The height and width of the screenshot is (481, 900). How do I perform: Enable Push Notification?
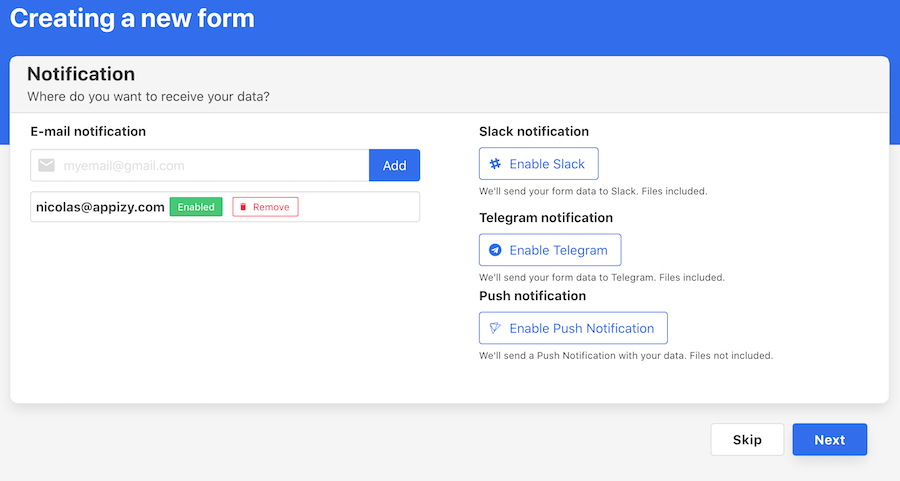573,328
